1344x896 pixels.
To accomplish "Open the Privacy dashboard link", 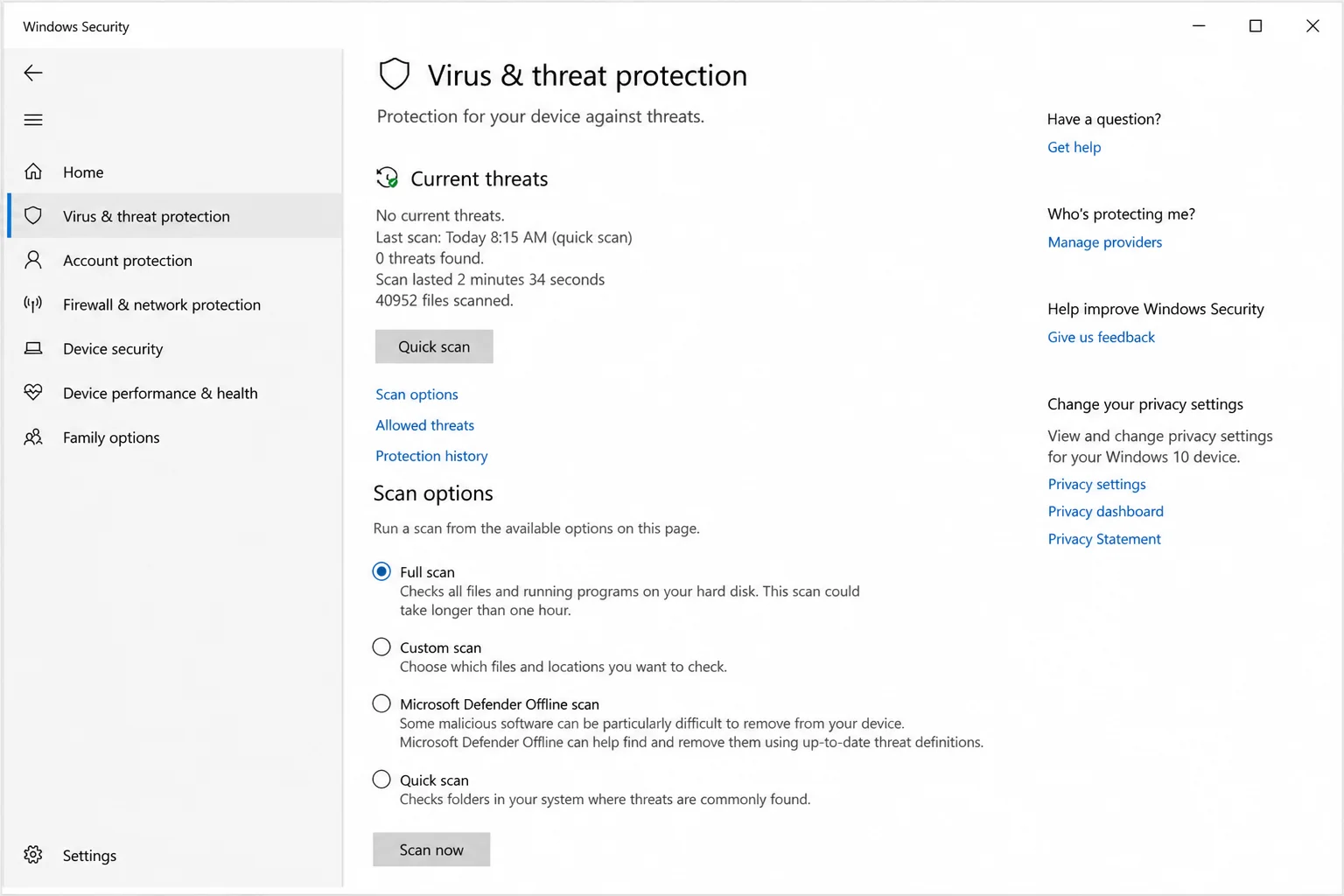I will (x=1105, y=511).
